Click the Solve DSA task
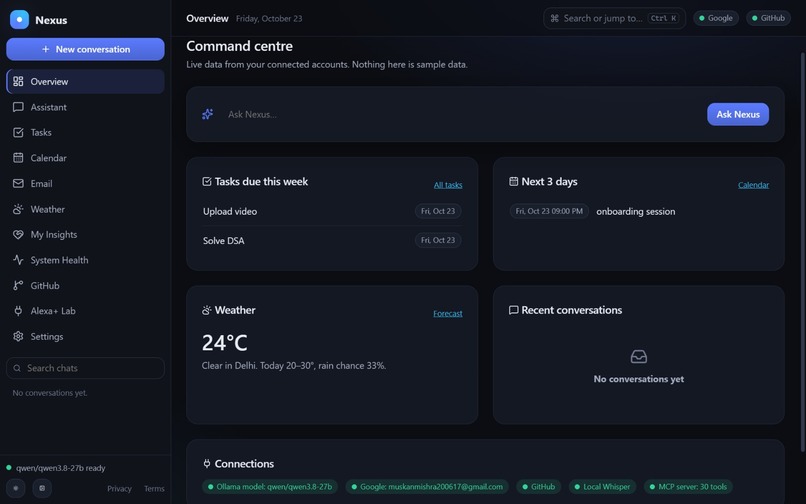806x504 pixels. [x=224, y=241]
